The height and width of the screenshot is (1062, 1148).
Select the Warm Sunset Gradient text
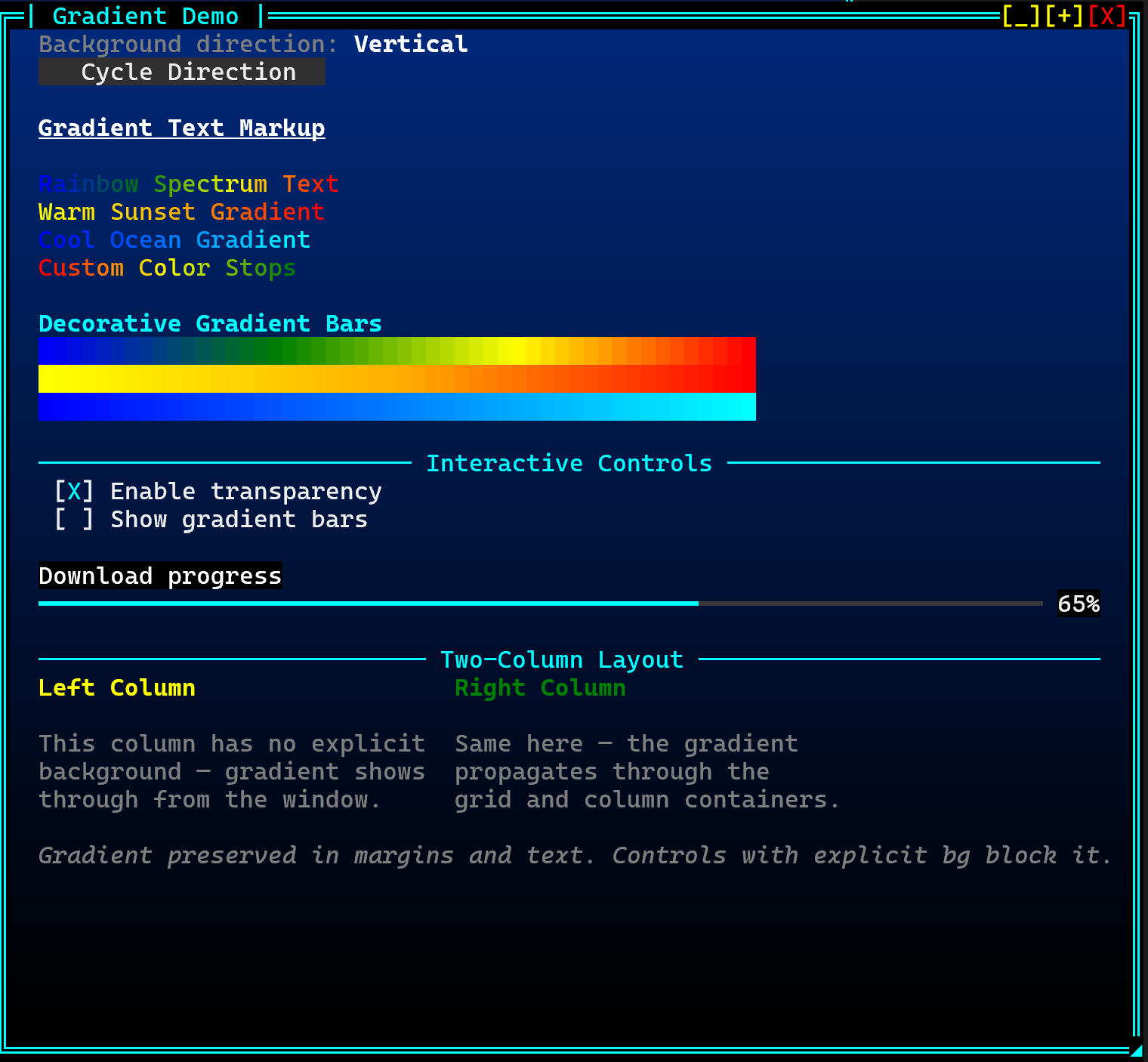pyautogui.click(x=181, y=211)
